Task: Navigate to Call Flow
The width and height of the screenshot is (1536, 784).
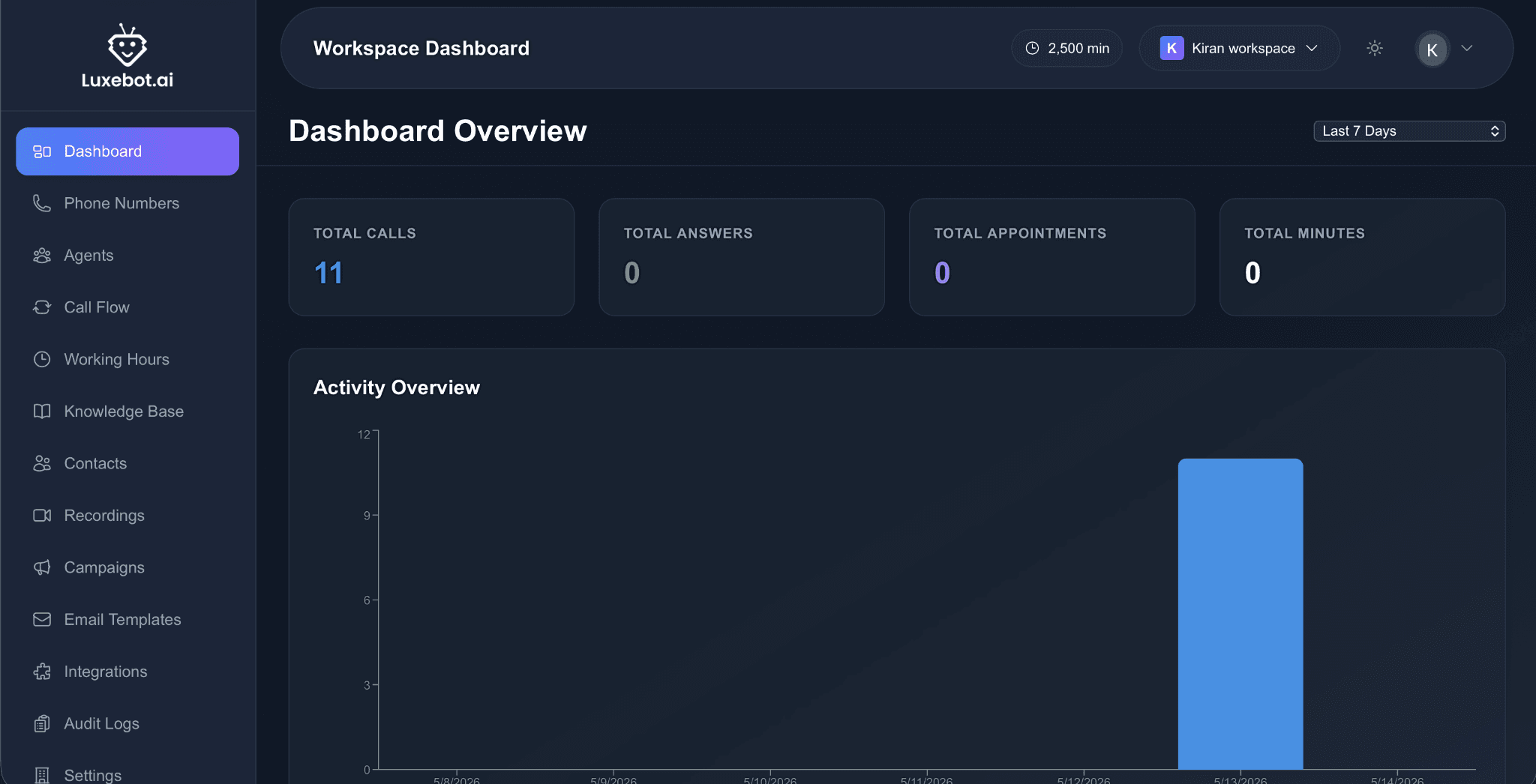Action: click(127, 307)
